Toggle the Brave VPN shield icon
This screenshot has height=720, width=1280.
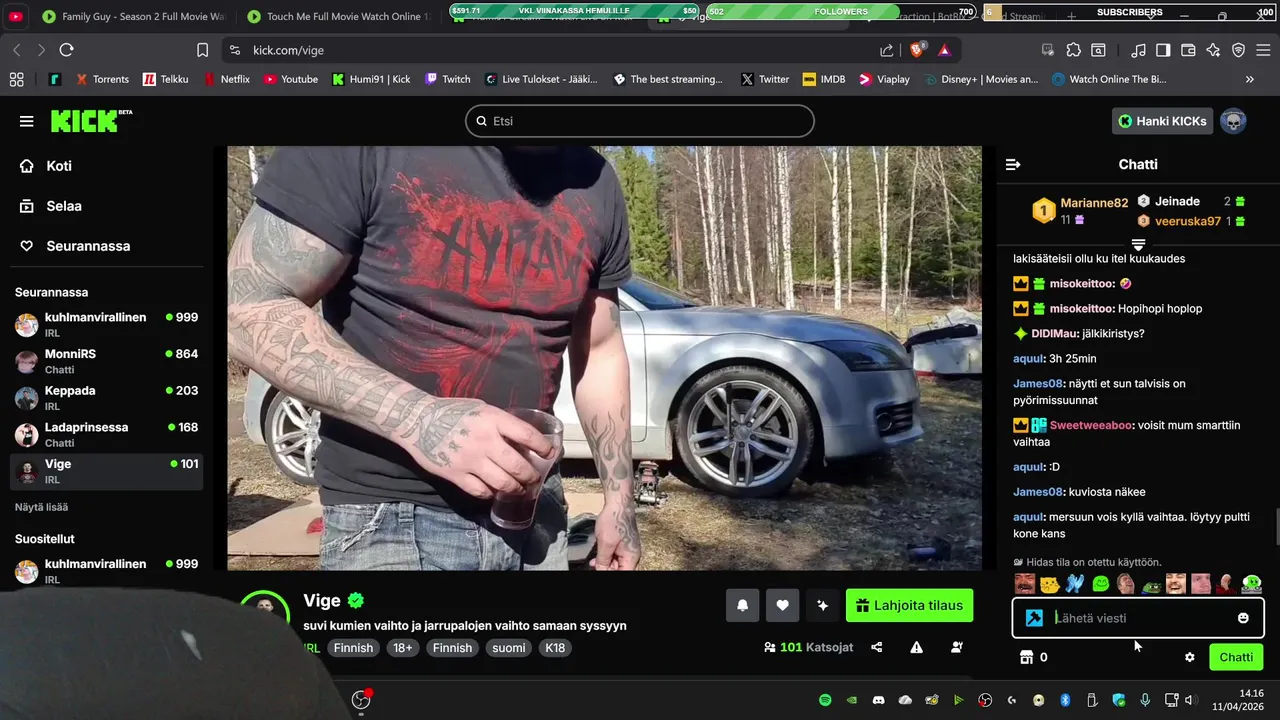(1238, 50)
